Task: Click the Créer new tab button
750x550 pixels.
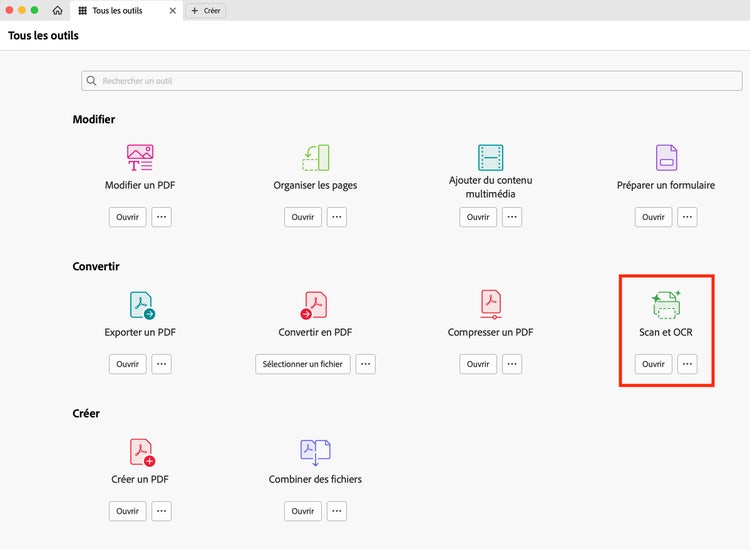Action: [x=207, y=10]
